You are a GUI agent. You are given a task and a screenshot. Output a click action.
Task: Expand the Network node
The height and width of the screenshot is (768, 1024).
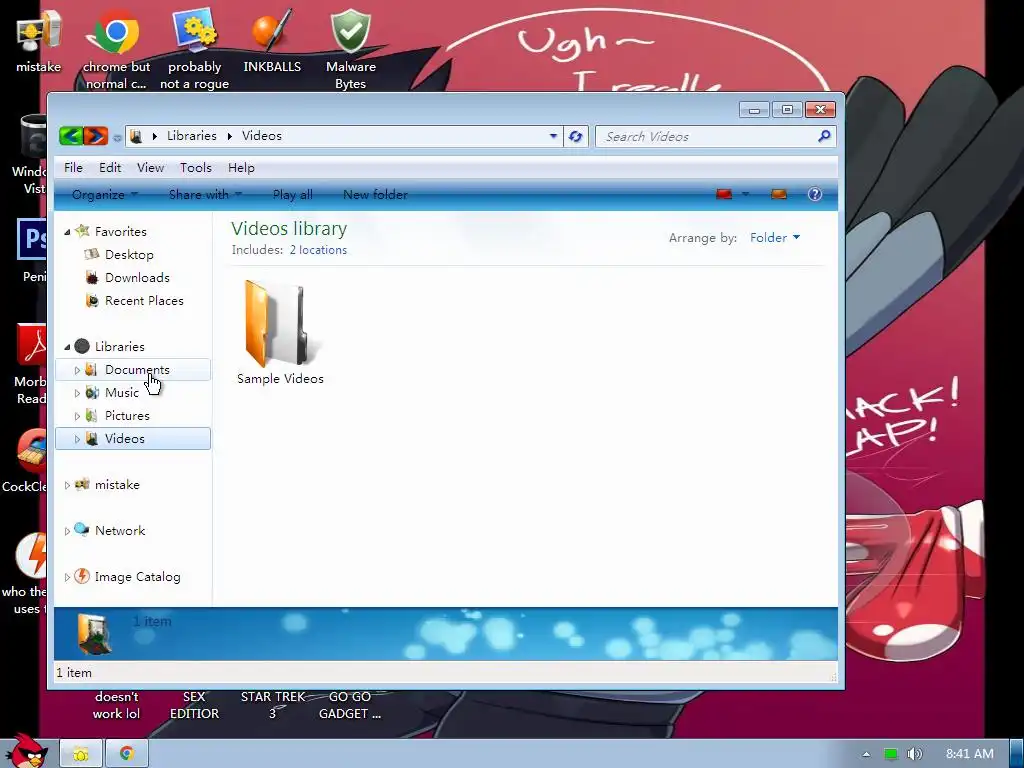pos(67,532)
